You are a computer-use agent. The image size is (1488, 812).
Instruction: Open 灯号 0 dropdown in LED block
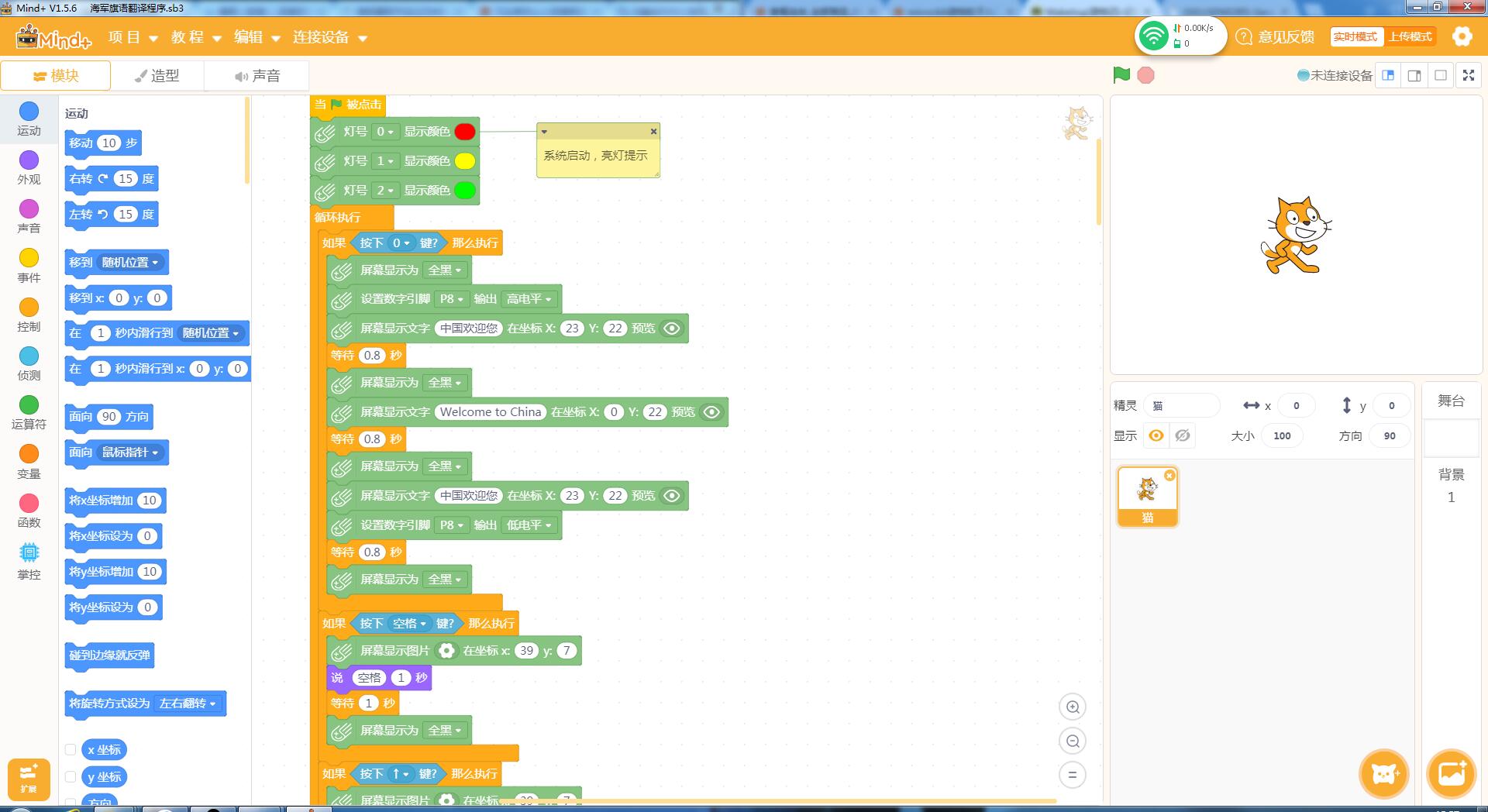[x=384, y=132]
